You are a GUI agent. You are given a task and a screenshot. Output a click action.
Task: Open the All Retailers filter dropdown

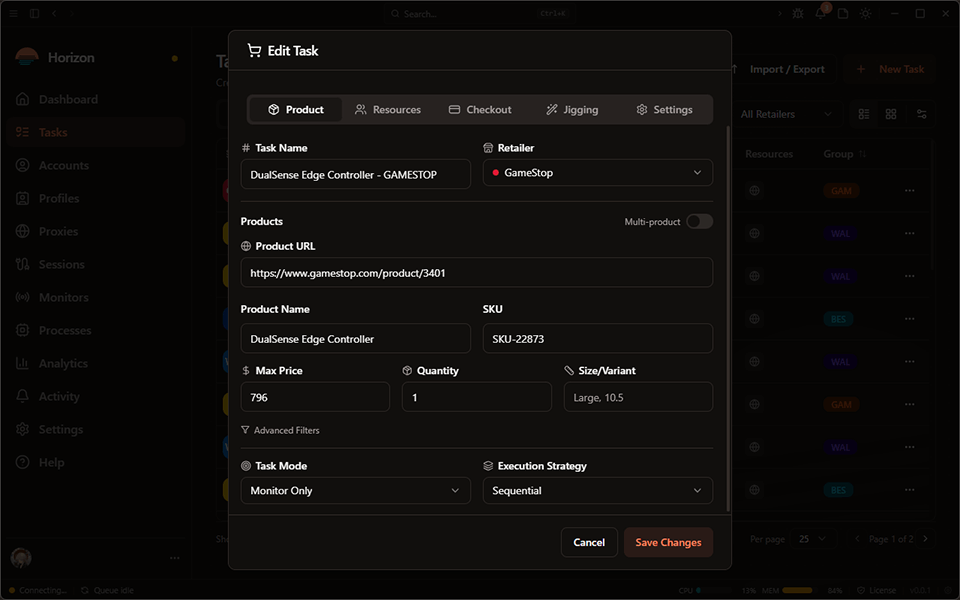click(786, 114)
